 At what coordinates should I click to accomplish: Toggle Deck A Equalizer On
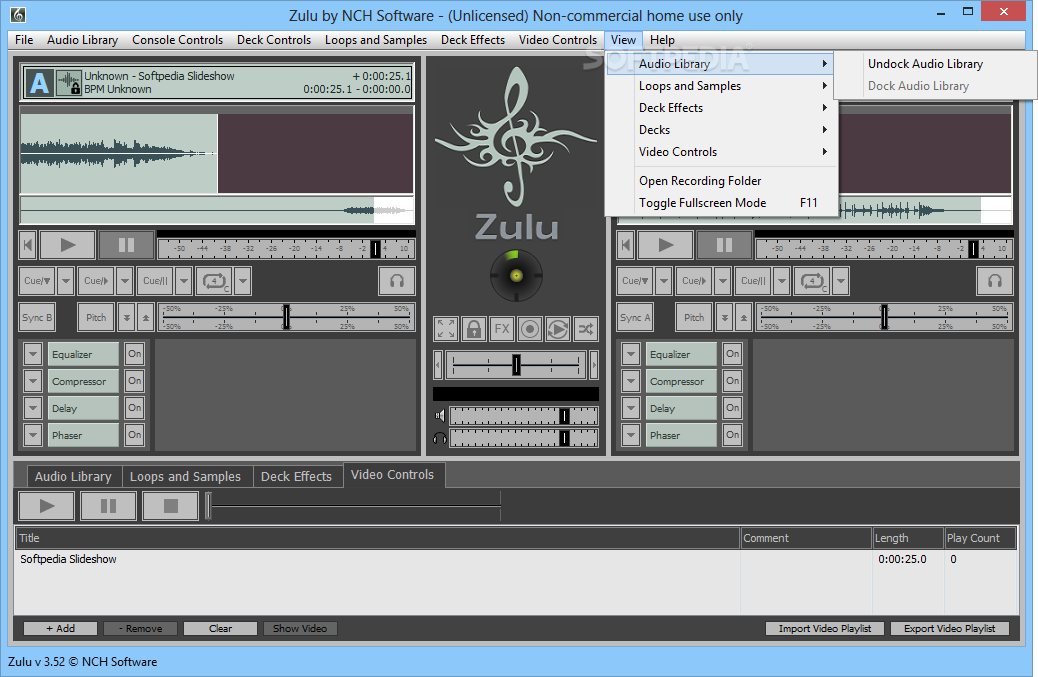(x=135, y=354)
